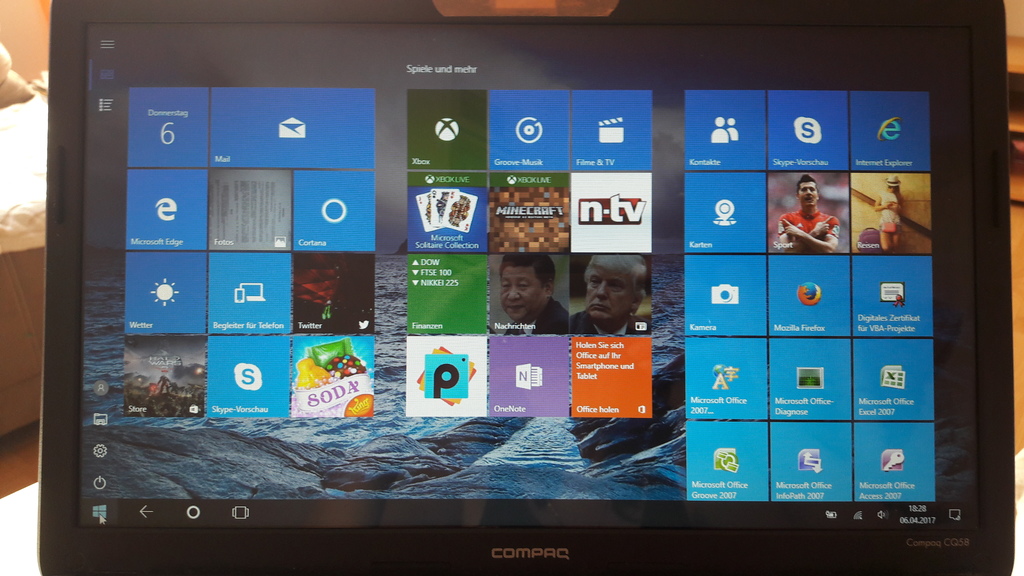Open the Mail tile
Screen dimensions: 1024x576
coord(293,128)
